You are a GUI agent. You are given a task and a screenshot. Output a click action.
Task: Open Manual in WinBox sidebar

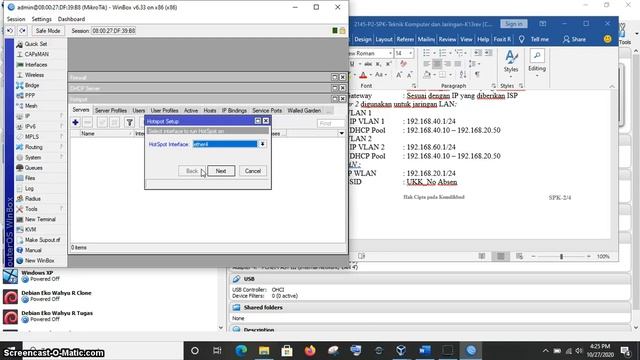[x=33, y=250]
